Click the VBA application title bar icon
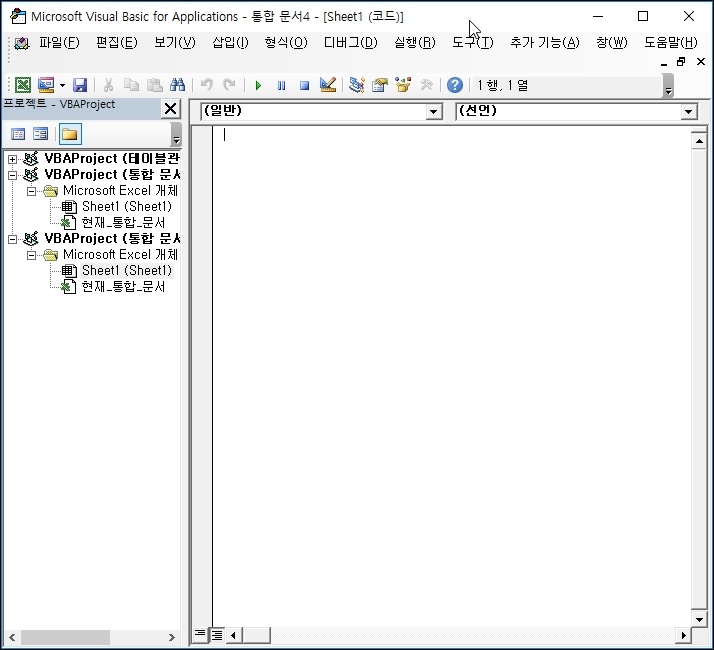 (18, 16)
